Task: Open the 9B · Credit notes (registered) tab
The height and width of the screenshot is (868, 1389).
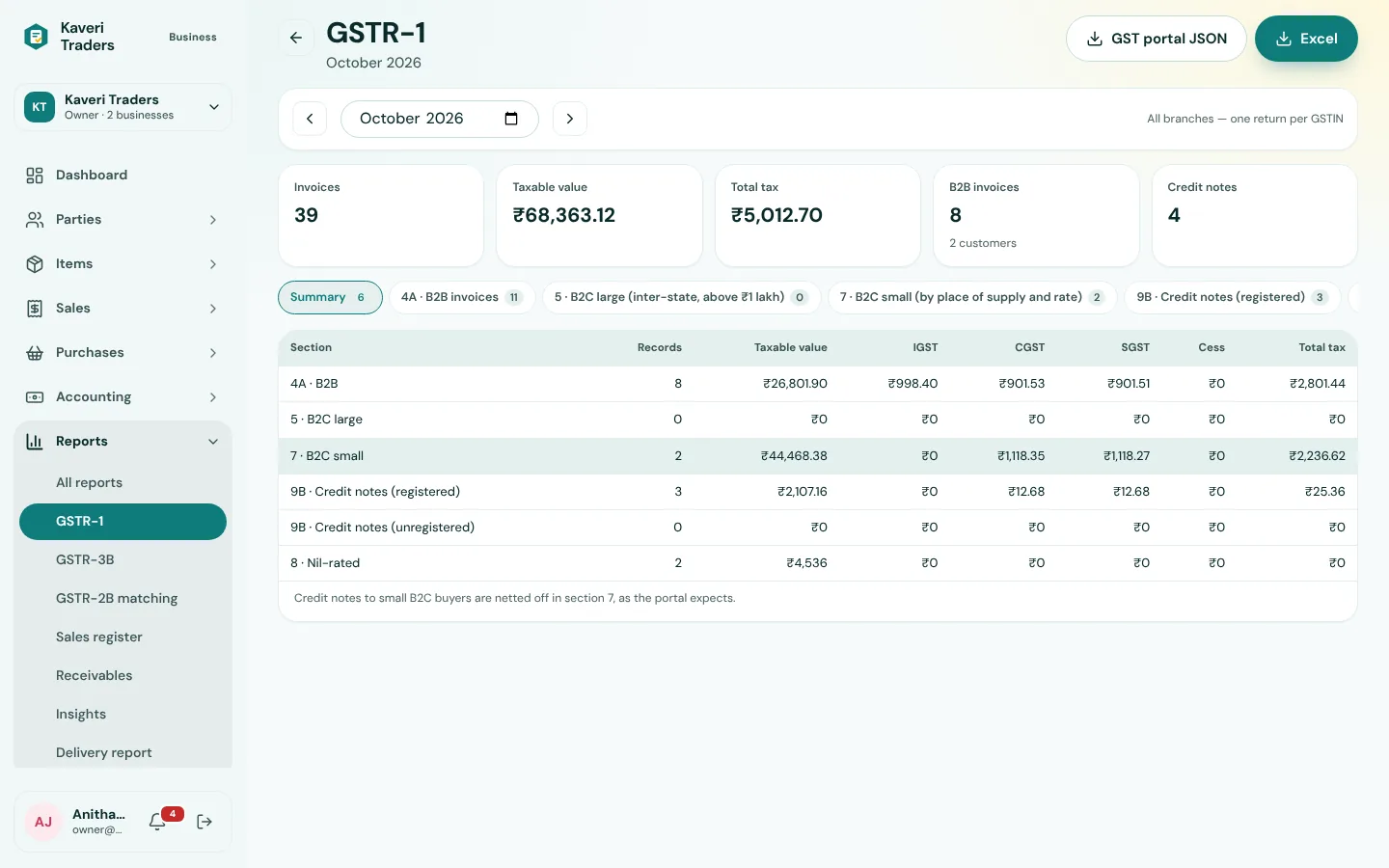Action: 1233,297
